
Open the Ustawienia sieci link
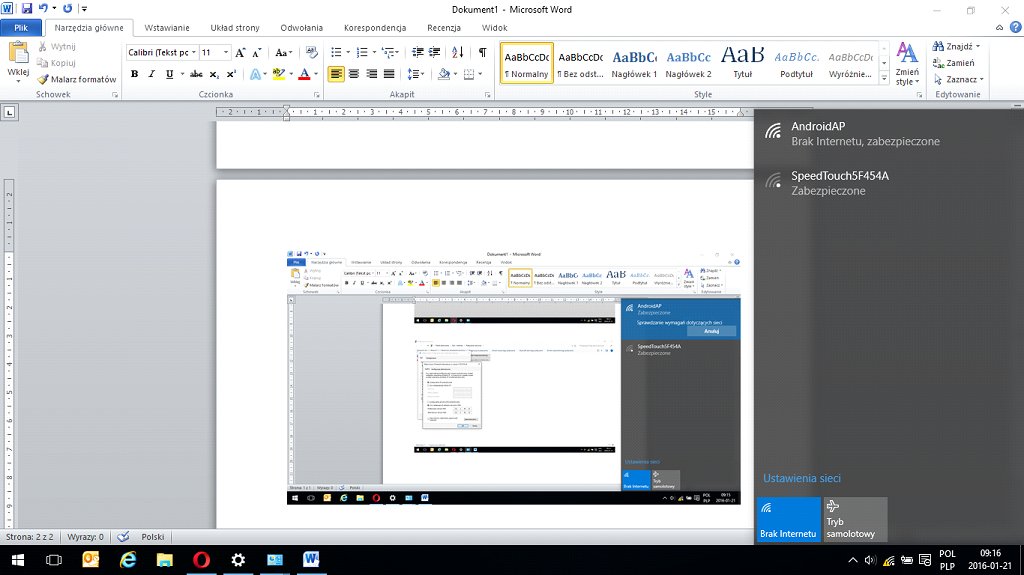click(801, 479)
